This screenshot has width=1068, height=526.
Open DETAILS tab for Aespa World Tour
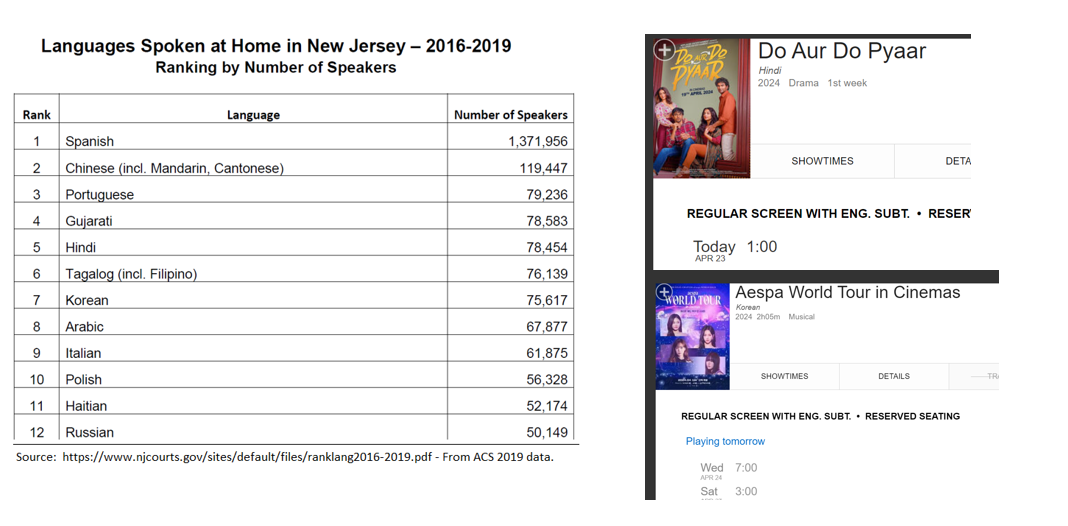[x=894, y=376]
